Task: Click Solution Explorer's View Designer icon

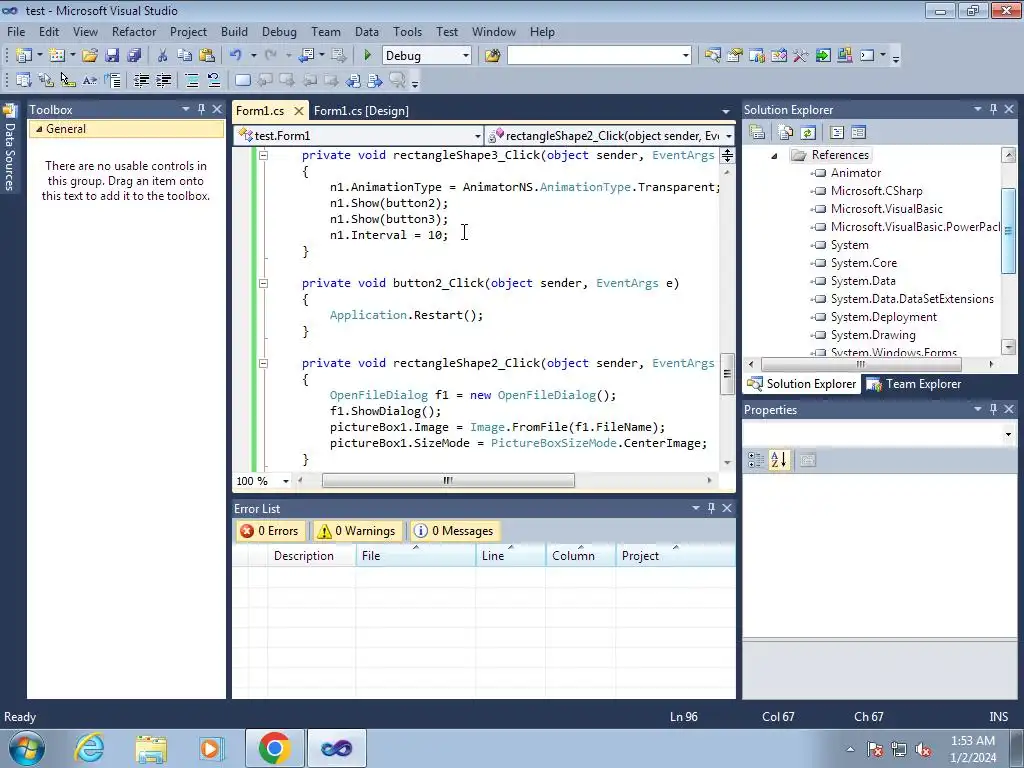Action: (x=858, y=133)
